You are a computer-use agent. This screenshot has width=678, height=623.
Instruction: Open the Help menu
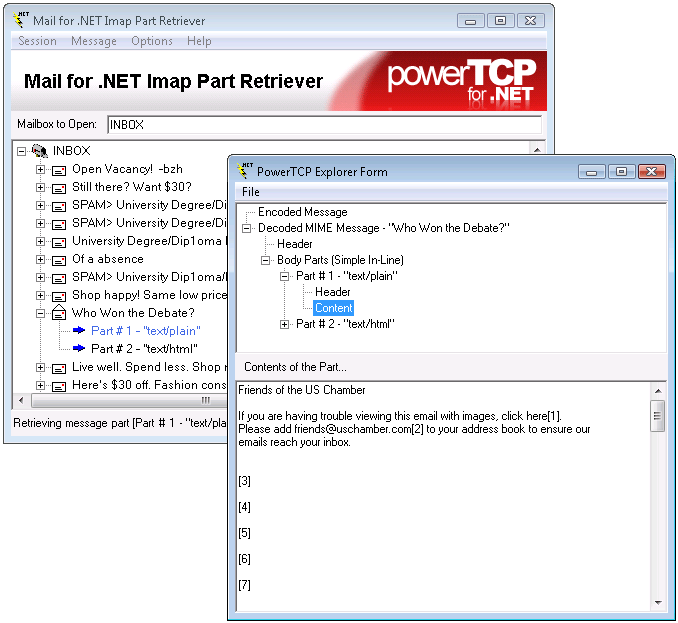pyautogui.click(x=199, y=41)
